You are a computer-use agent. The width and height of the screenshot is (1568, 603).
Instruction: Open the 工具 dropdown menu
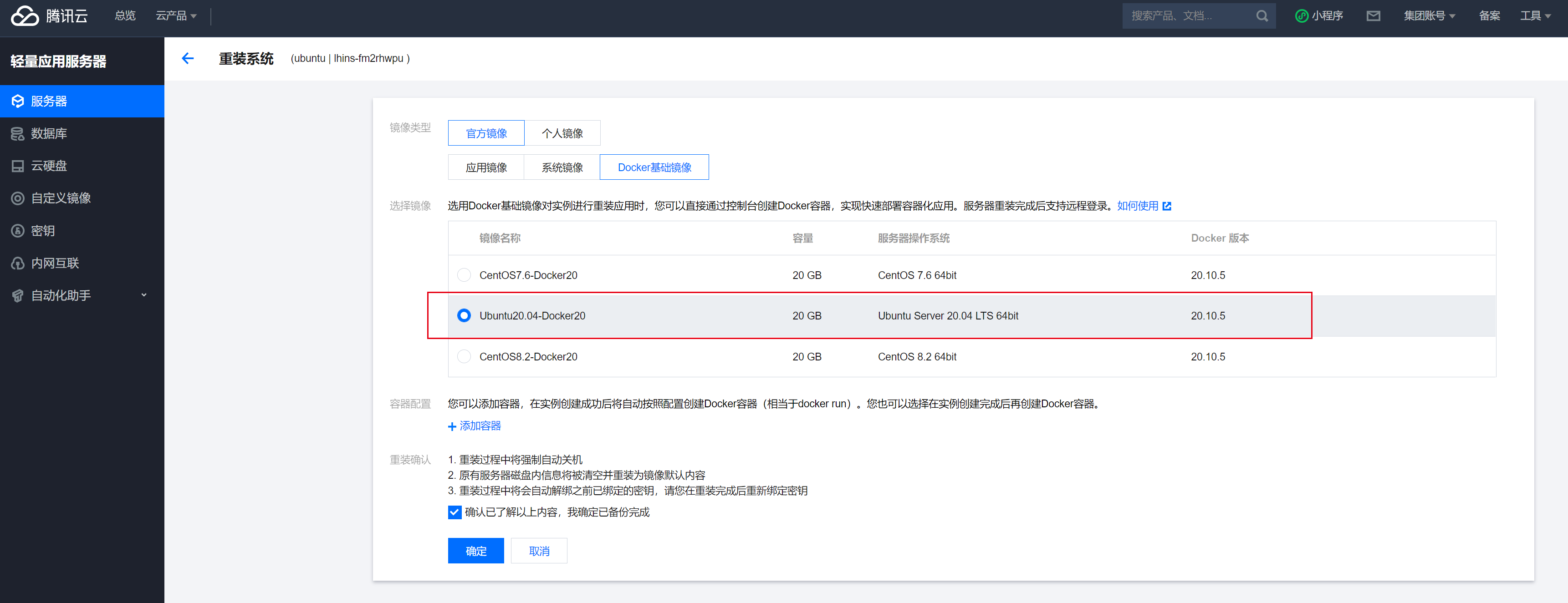[1535, 16]
